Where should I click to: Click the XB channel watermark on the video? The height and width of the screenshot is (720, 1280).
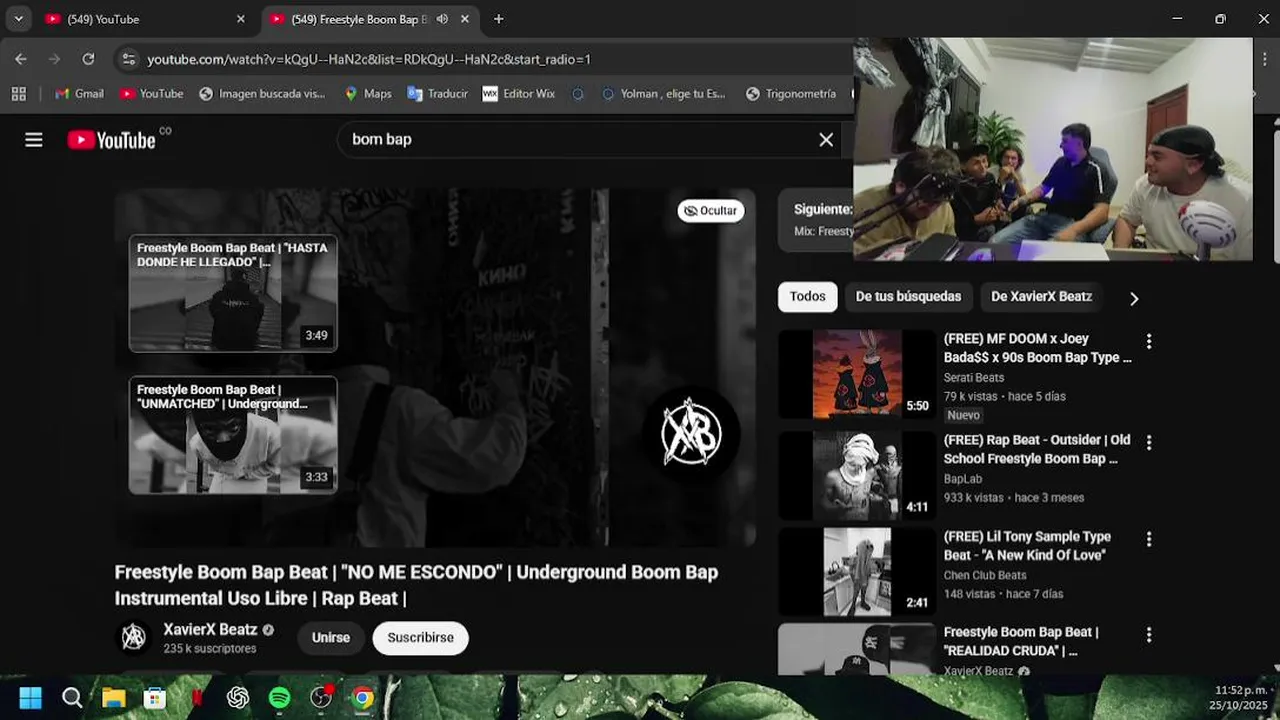pos(691,433)
